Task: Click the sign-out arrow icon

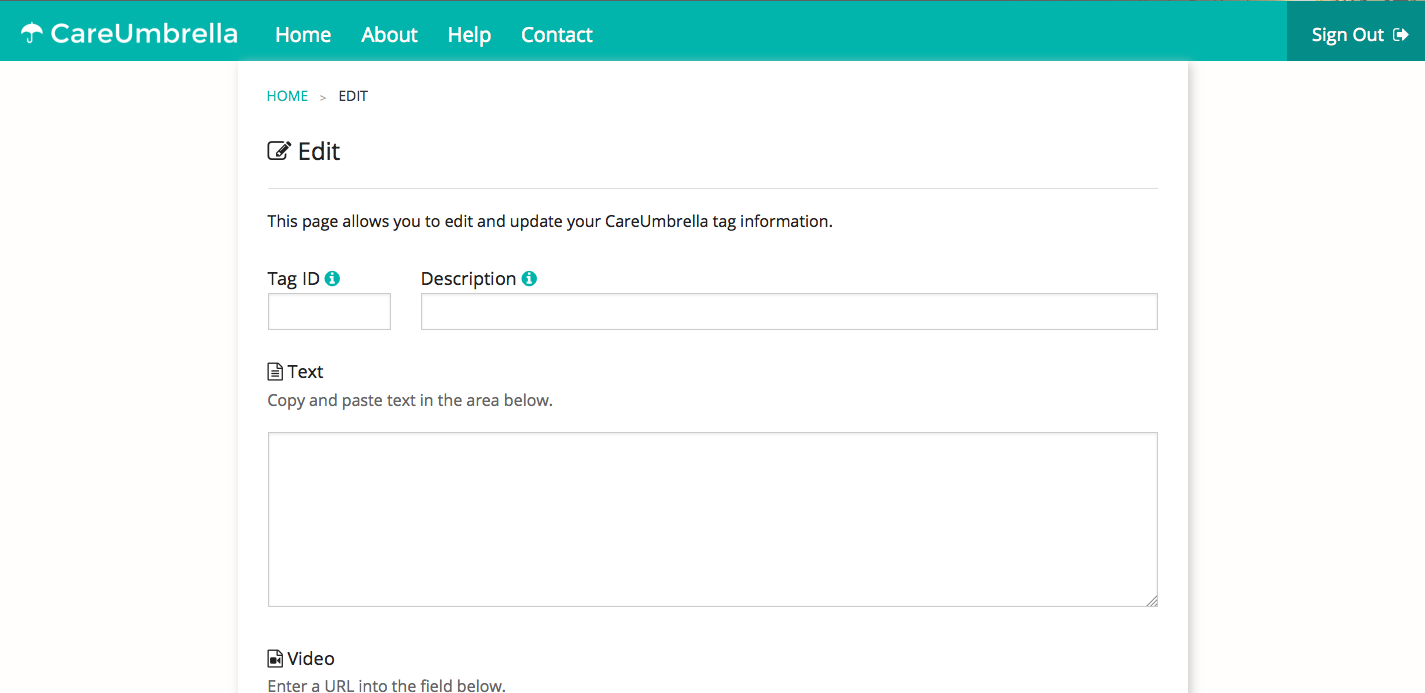Action: coord(1401,35)
